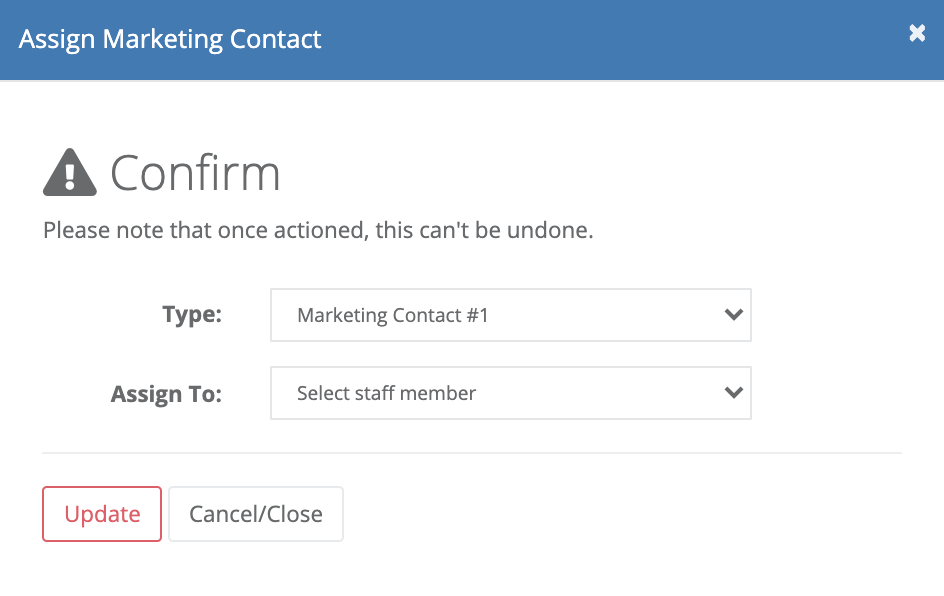Click the Cancel/Close button
Viewport: 944px width, 596px height.
[x=256, y=514]
